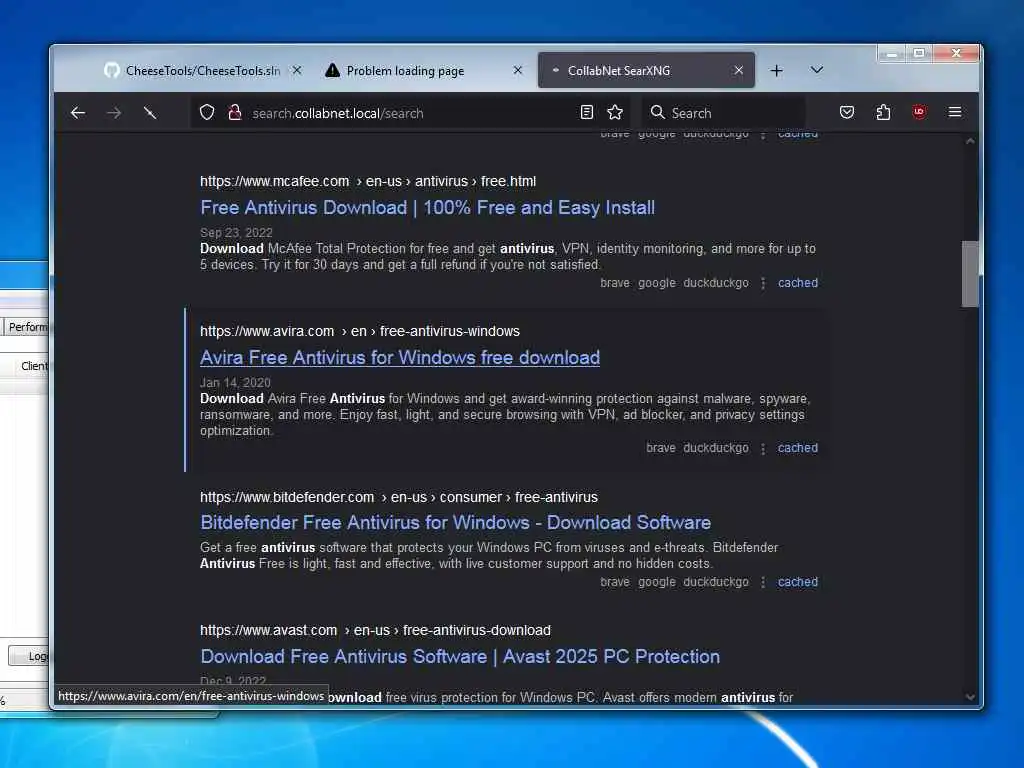Switch to the CheeseTools/CheeseTools.sln tab
This screenshot has height=768, width=1024.
[202, 71]
